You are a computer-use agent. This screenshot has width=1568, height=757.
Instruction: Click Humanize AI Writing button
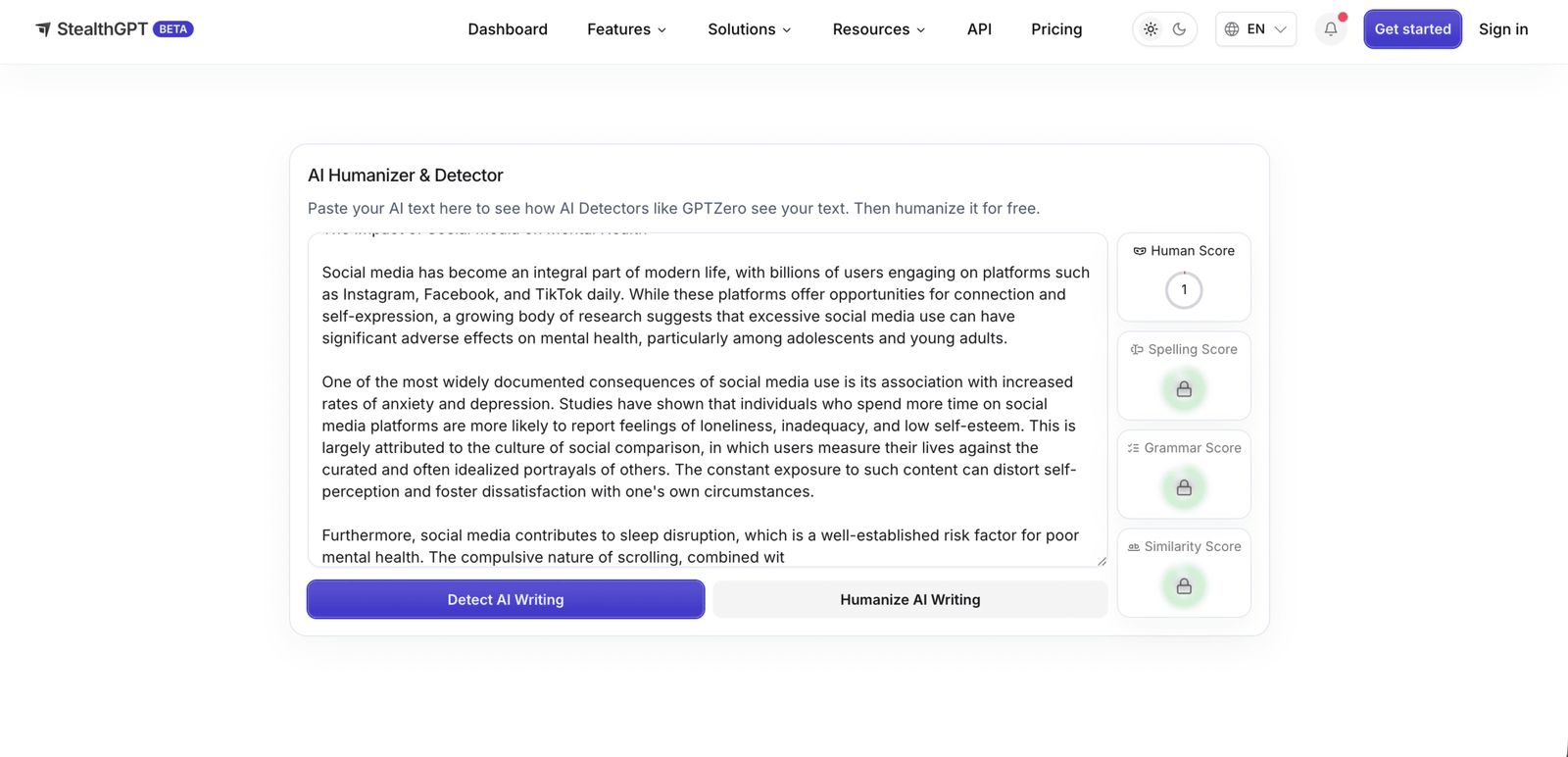(910, 599)
